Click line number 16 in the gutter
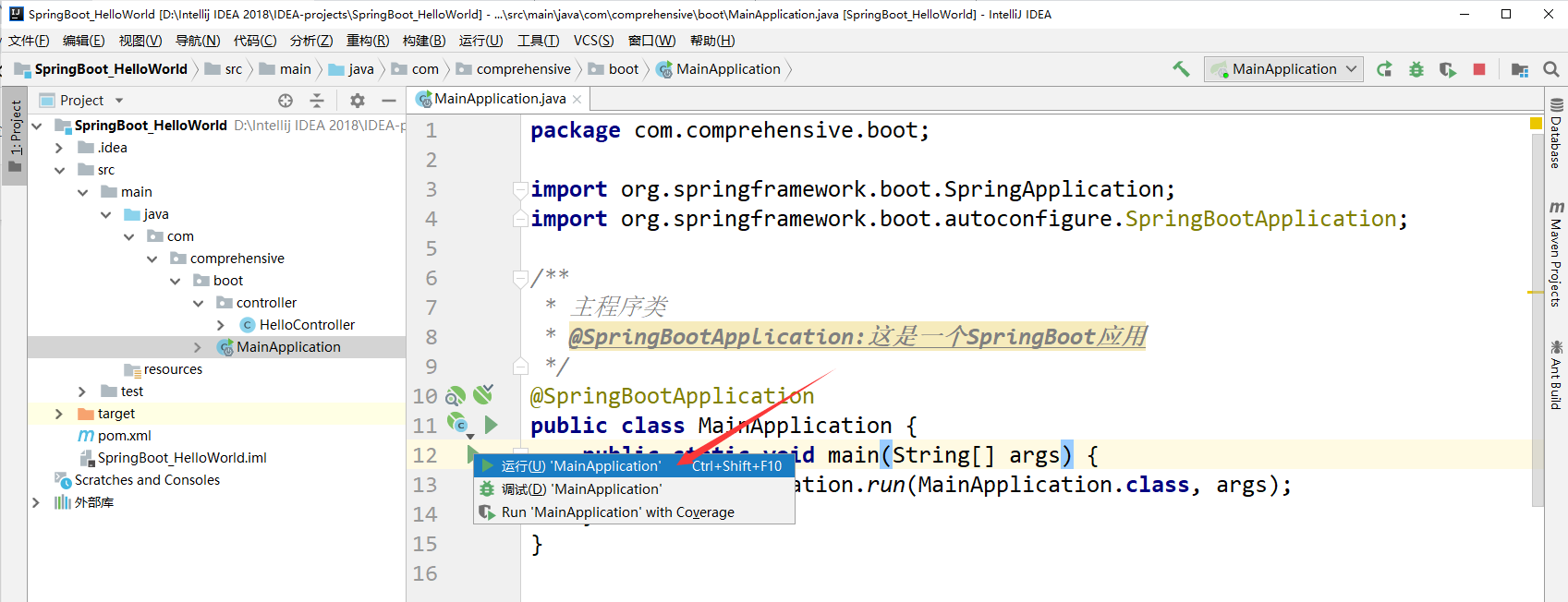 pos(425,573)
